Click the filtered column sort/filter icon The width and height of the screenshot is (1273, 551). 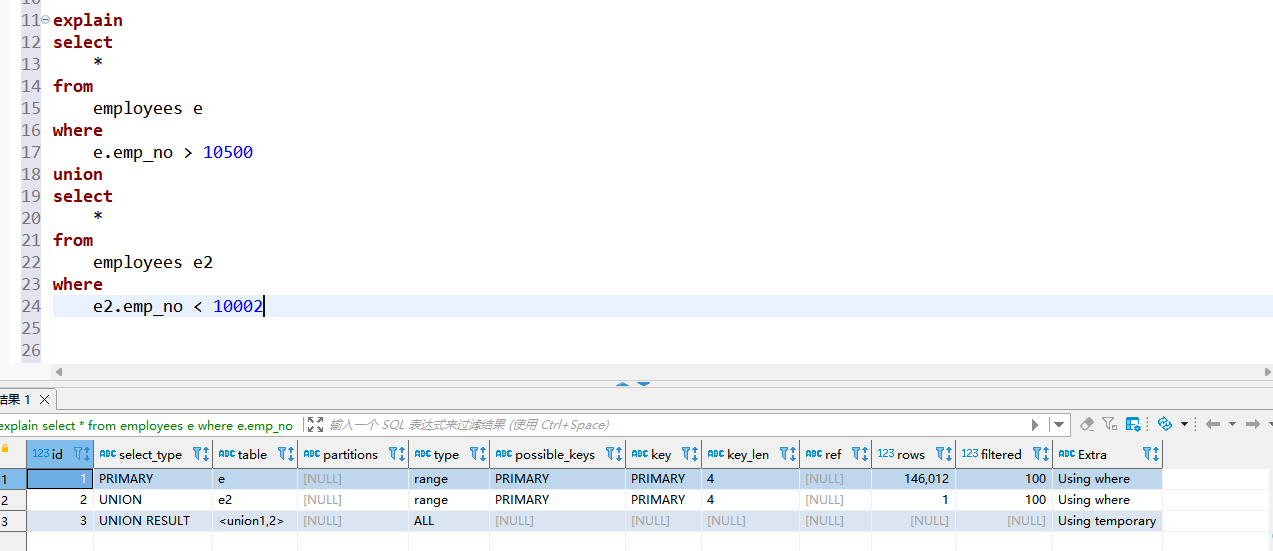[1041, 454]
